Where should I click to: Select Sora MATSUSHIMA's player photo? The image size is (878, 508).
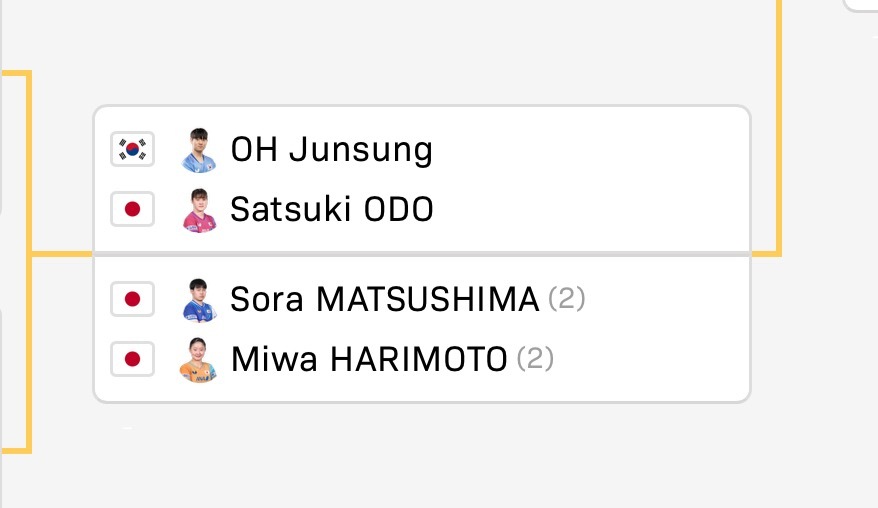pyautogui.click(x=199, y=300)
